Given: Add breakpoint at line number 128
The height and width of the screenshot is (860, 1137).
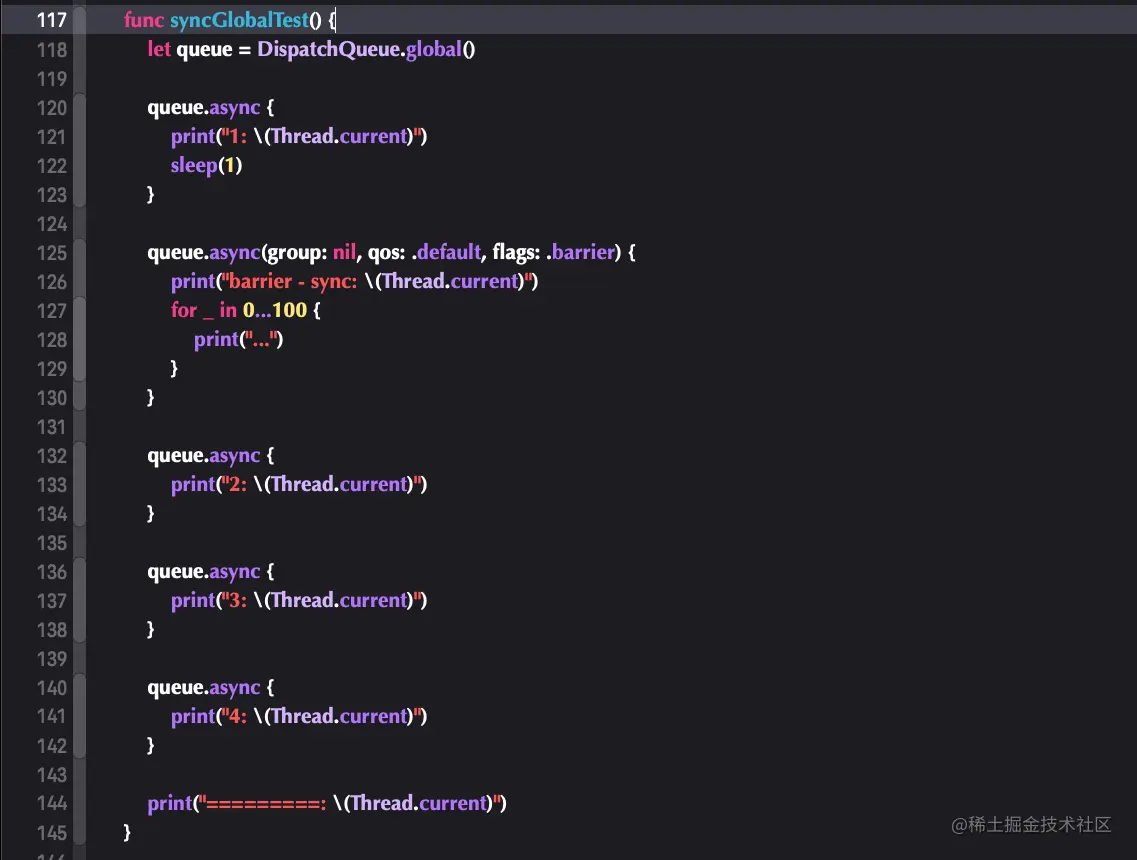Looking at the screenshot, I should 51,339.
